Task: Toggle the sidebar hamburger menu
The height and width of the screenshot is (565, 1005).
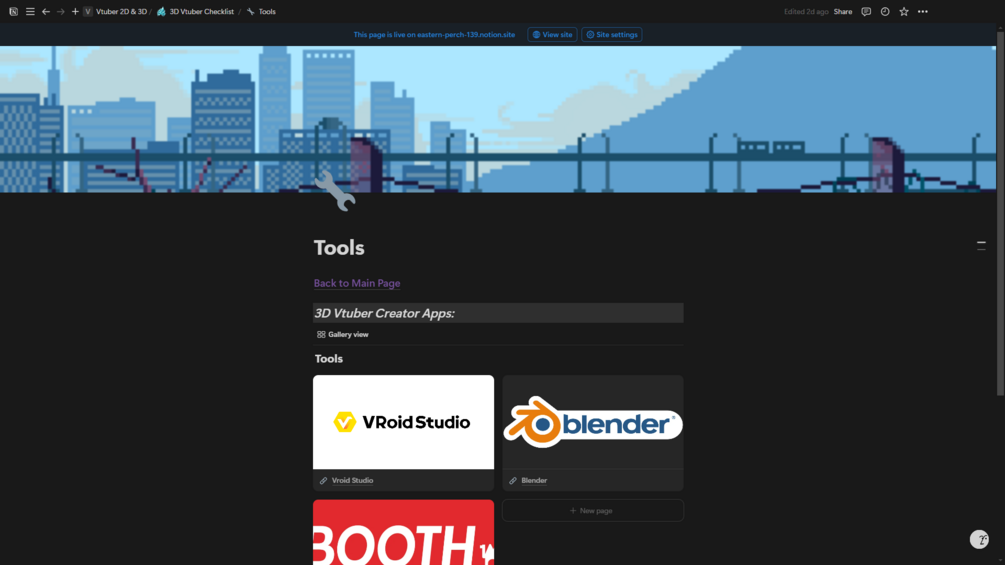Action: 30,12
